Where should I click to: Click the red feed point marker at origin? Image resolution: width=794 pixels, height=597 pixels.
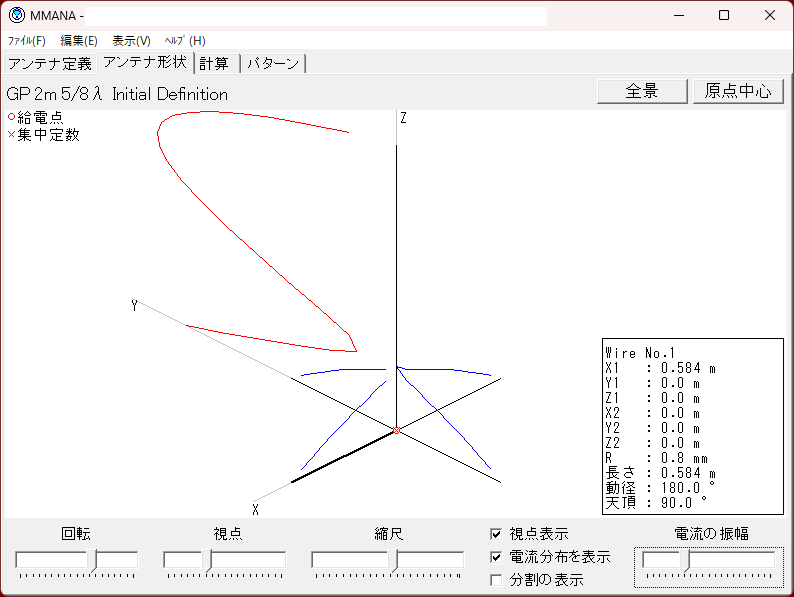pos(397,430)
